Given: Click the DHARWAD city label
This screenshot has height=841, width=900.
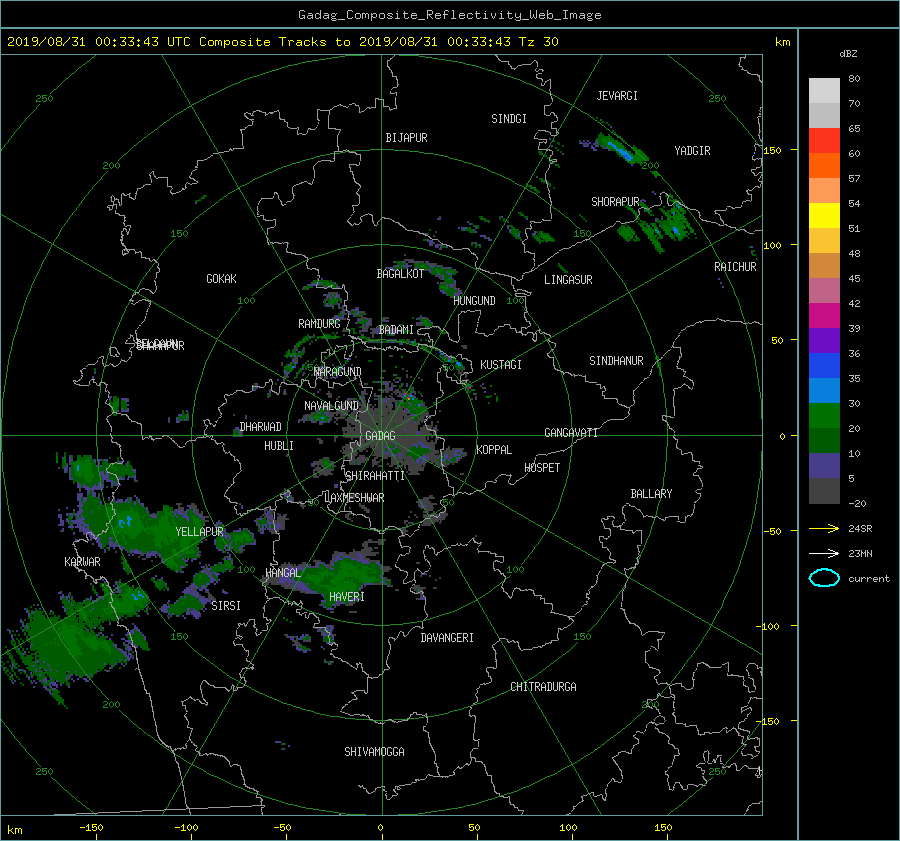Looking at the screenshot, I should pyautogui.click(x=261, y=427).
